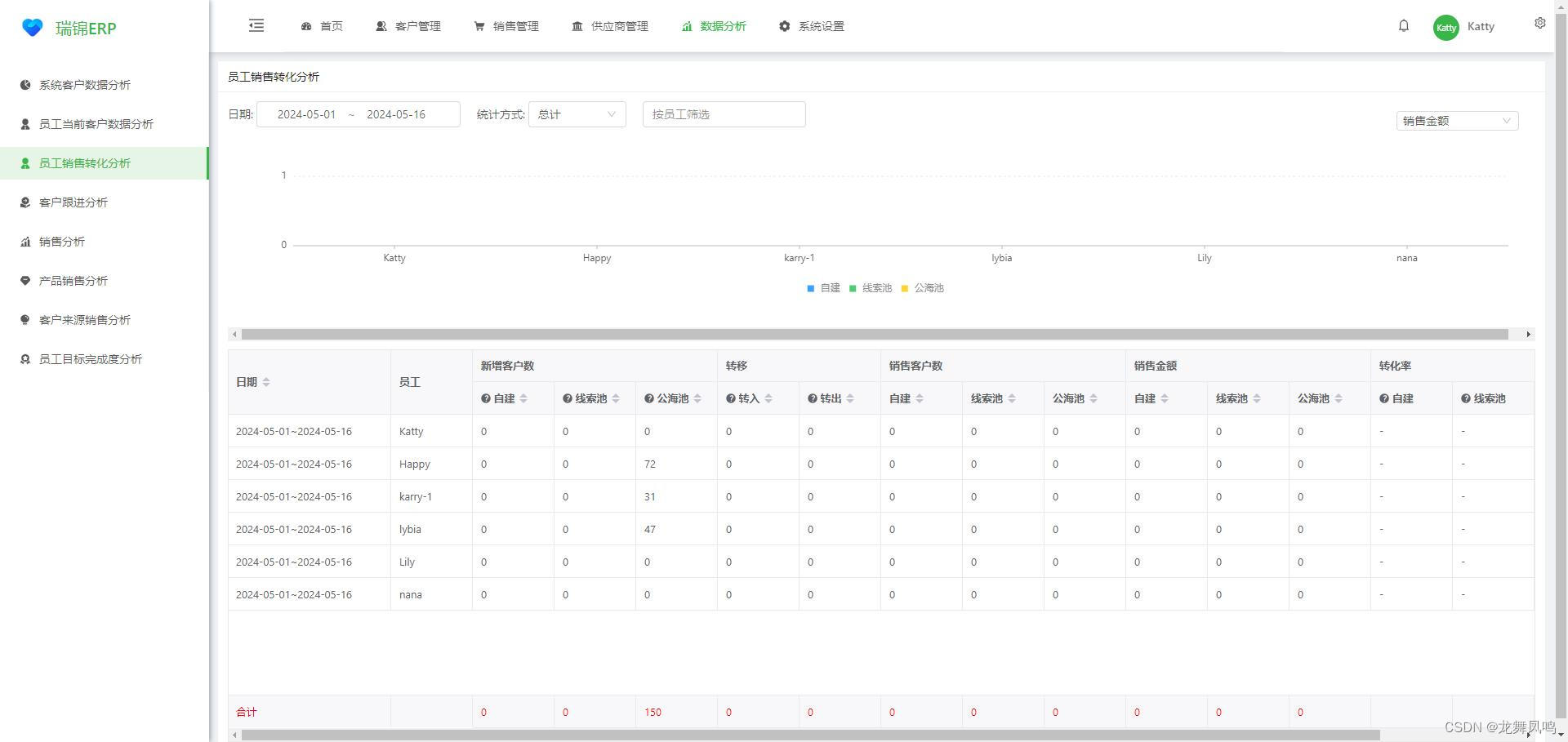Click the help icon next to 转出
The image size is (1568, 742).
tap(813, 398)
